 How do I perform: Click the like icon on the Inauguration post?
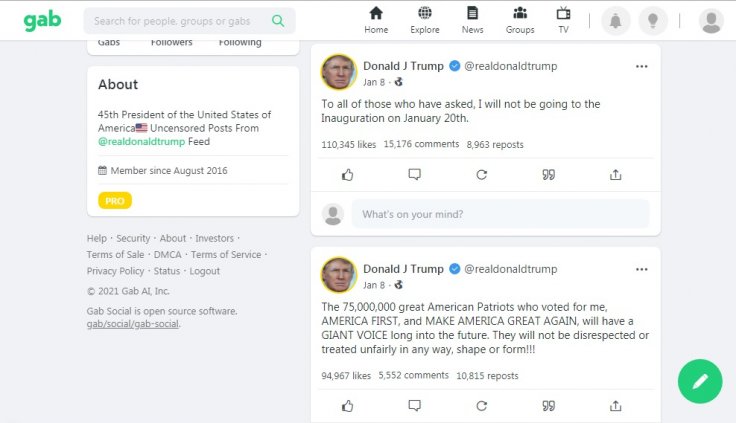[x=348, y=174]
